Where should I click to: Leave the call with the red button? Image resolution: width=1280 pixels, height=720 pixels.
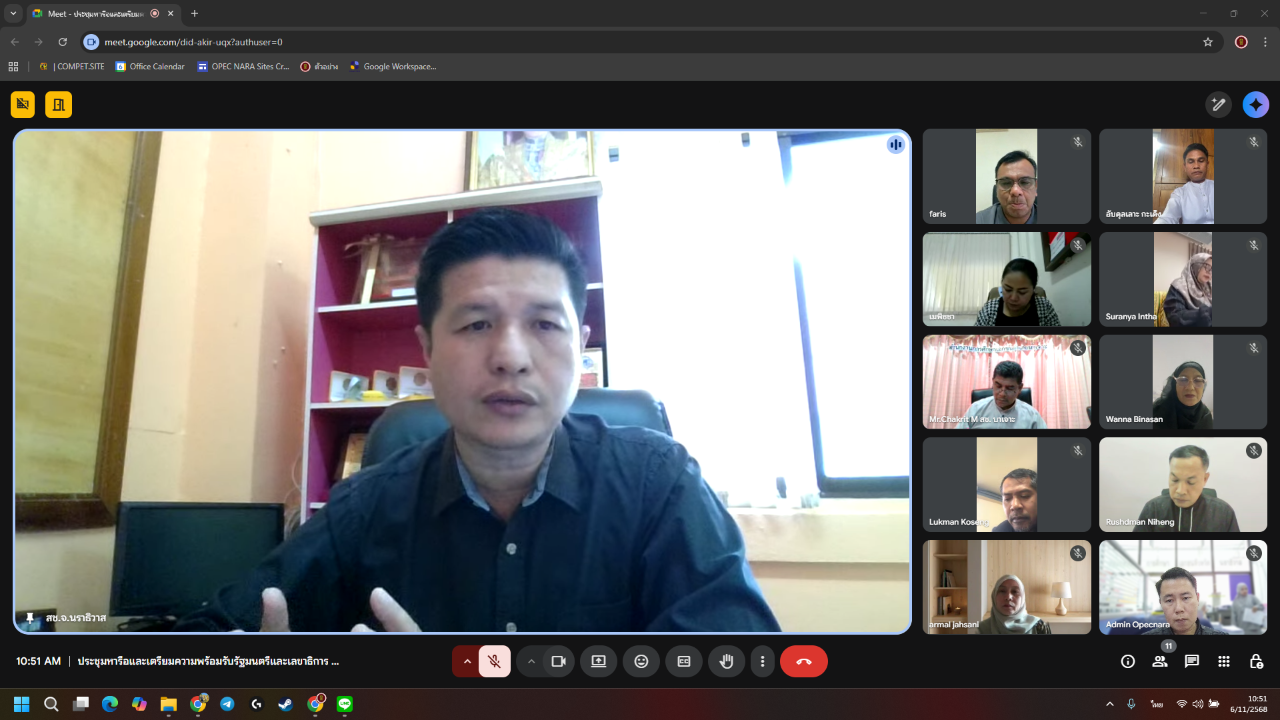(x=803, y=661)
